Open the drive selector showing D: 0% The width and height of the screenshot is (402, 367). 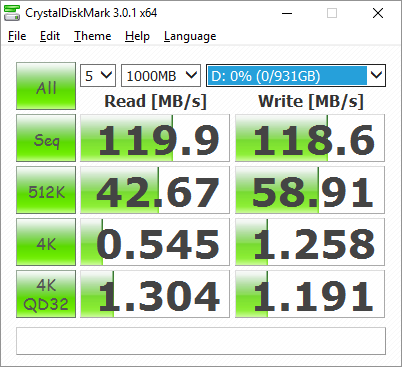pos(296,76)
